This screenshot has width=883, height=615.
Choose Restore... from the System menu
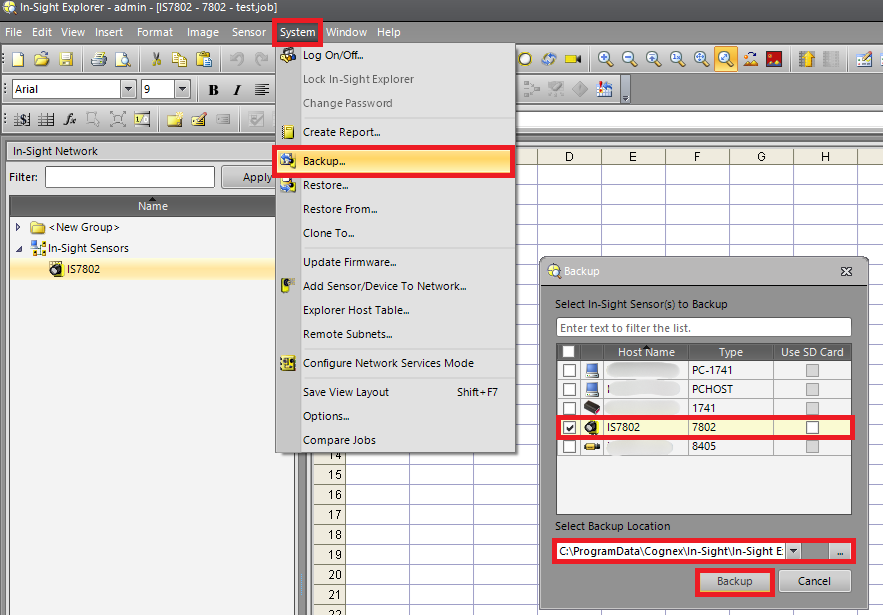[x=325, y=185]
